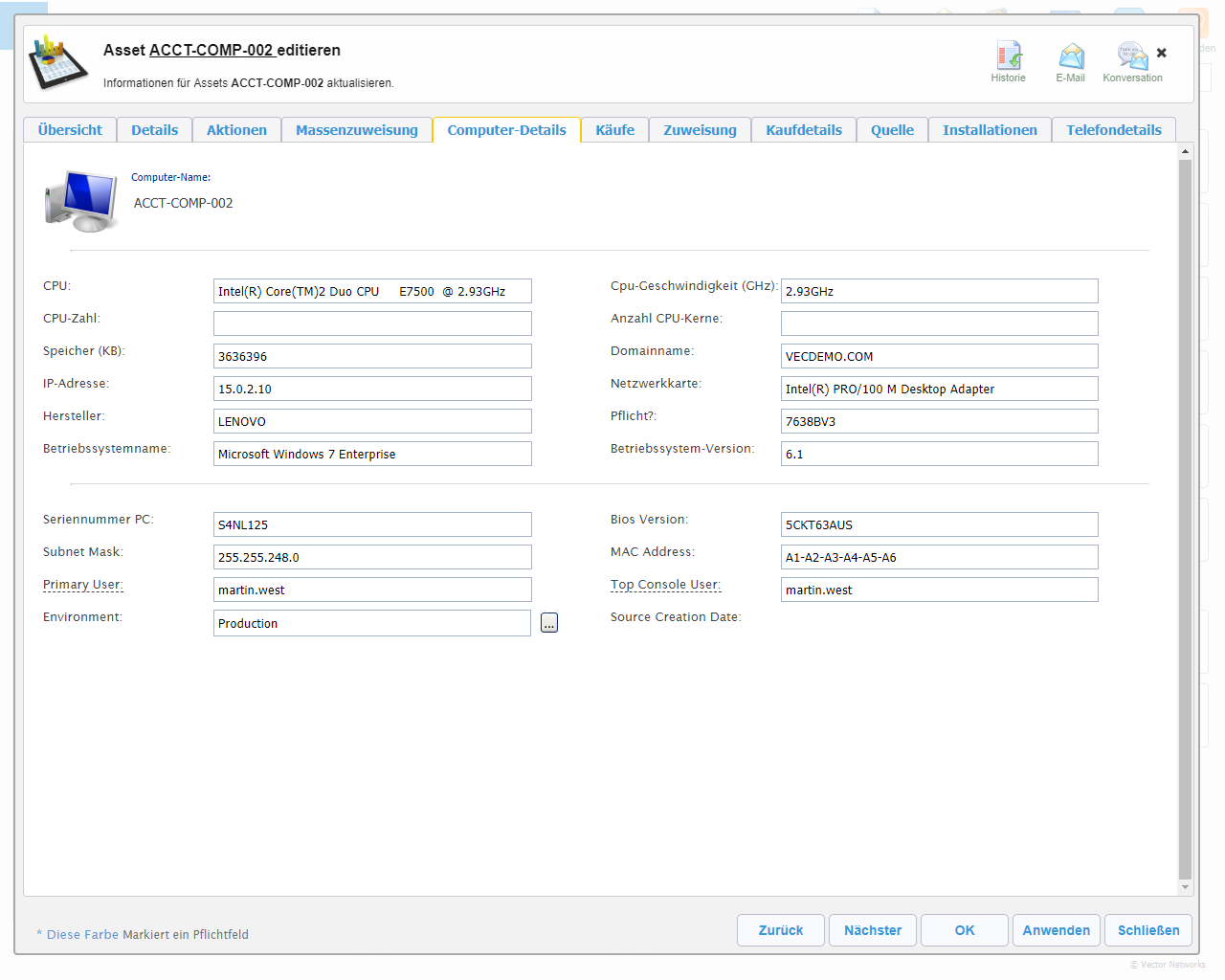Click the Pflicht? field showing 7638BV3
Viewport: 1225px width, 980px height.
pyautogui.click(x=940, y=421)
